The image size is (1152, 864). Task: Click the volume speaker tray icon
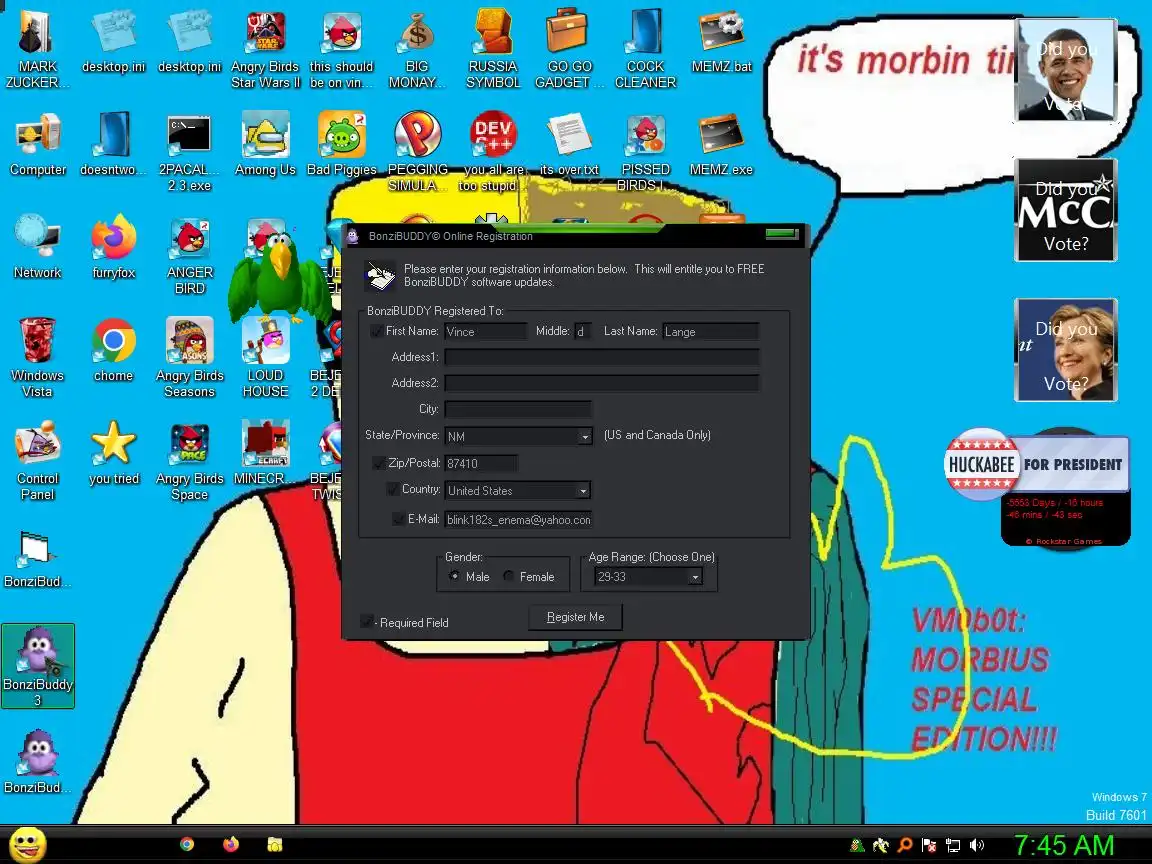[x=976, y=845]
